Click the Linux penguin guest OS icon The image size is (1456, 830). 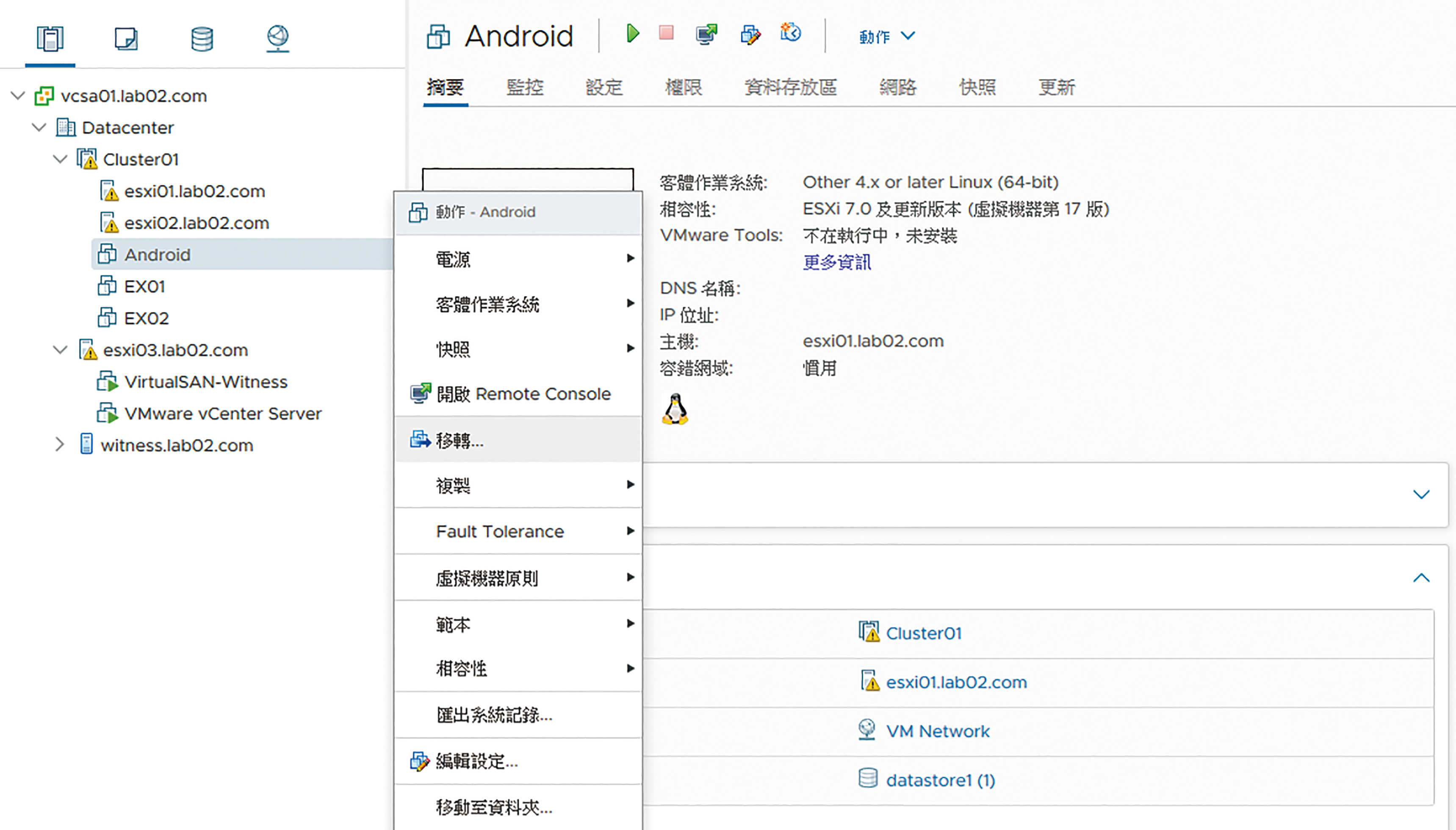pyautogui.click(x=675, y=409)
